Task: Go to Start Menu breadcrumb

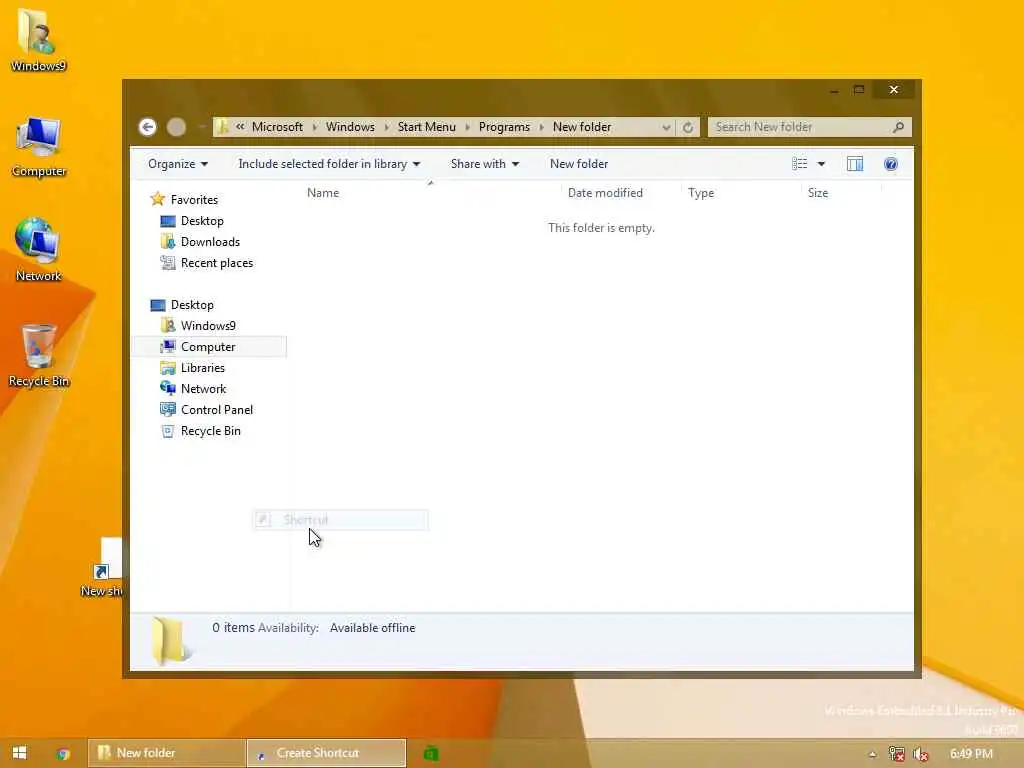Action: [426, 127]
